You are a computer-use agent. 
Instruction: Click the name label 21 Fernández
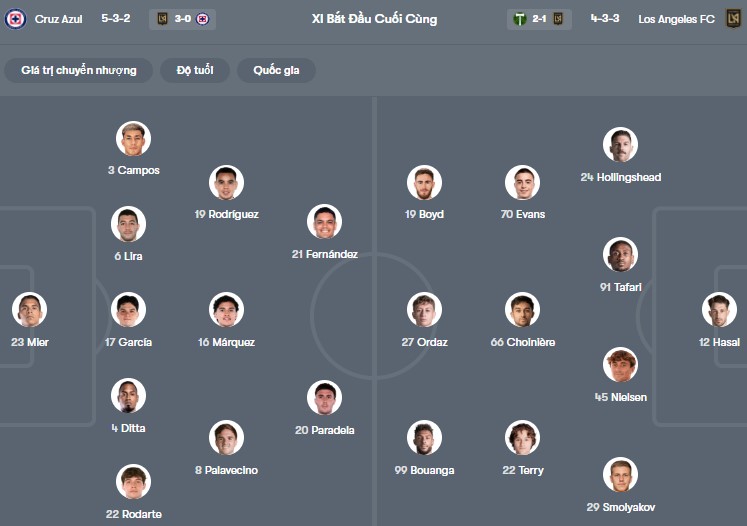pyautogui.click(x=325, y=254)
